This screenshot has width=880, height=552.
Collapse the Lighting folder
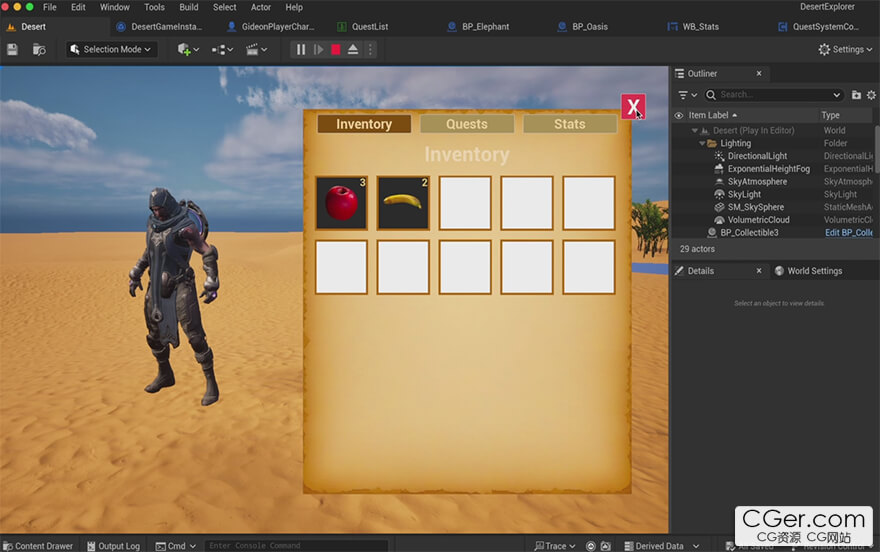point(702,143)
